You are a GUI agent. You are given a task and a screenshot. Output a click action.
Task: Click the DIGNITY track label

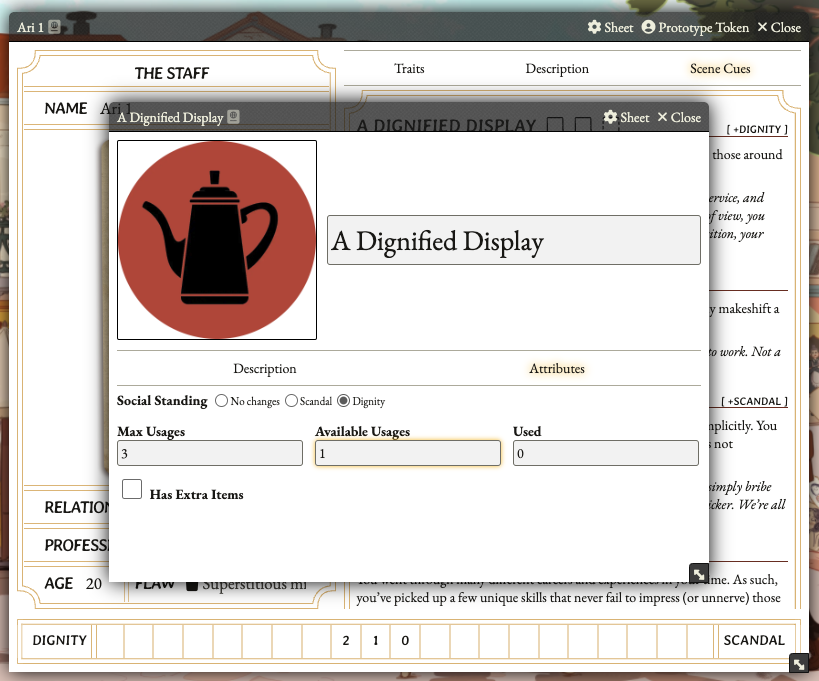59,640
